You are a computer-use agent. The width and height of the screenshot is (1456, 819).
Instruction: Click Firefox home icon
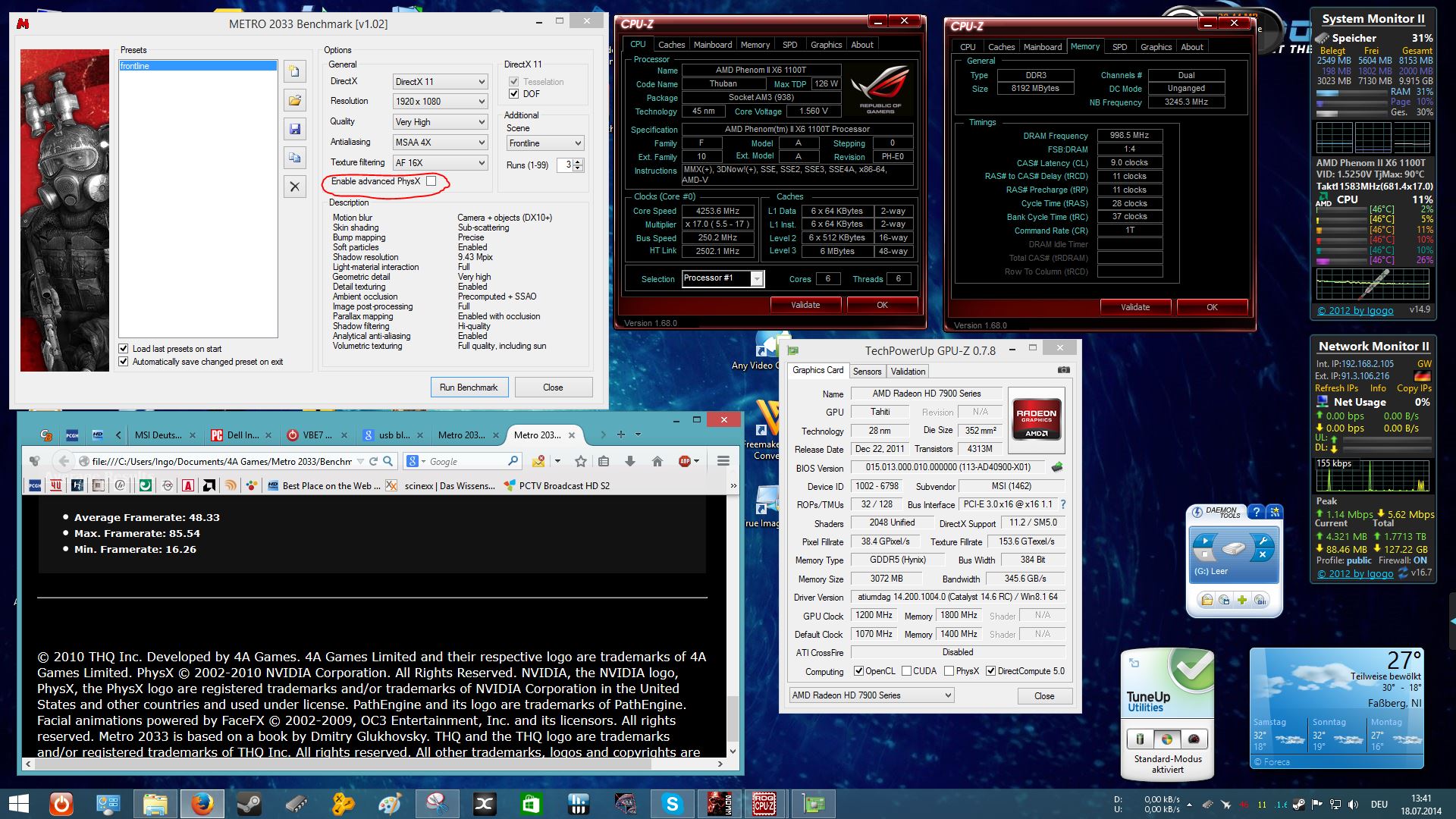coord(657,461)
